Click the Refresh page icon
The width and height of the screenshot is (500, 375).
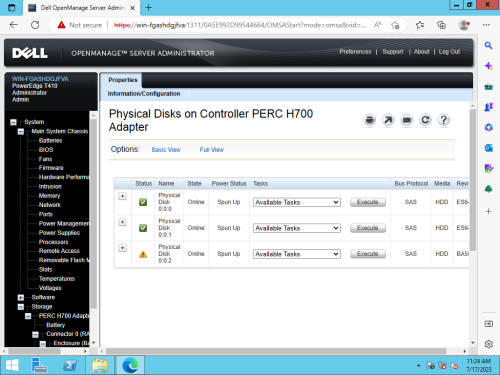click(425, 120)
